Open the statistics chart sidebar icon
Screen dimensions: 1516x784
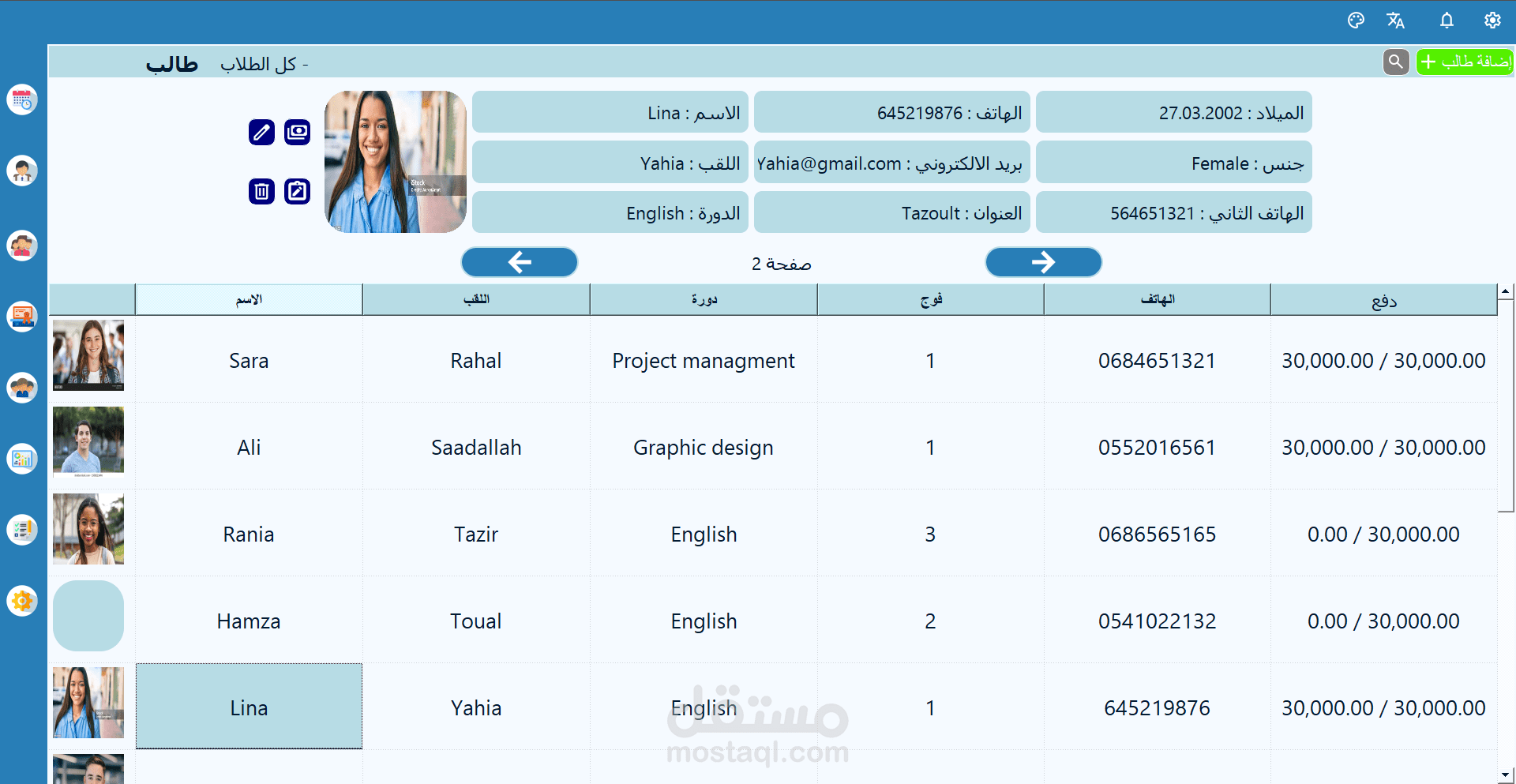click(x=22, y=459)
